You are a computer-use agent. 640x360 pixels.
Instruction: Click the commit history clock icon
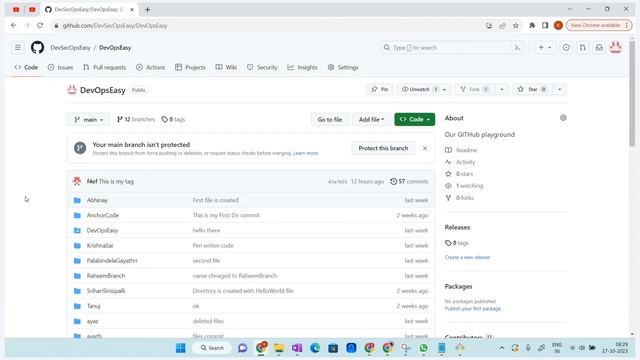pyautogui.click(x=393, y=181)
